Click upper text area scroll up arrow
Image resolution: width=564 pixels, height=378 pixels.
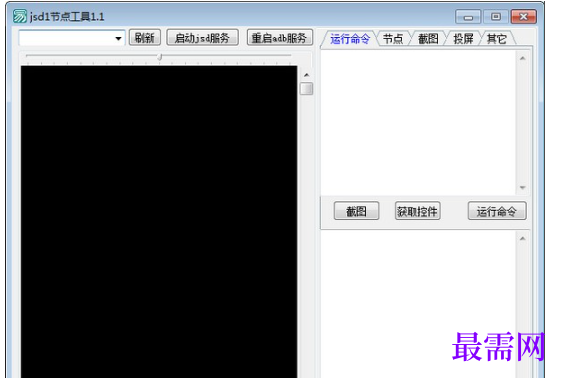(523, 58)
